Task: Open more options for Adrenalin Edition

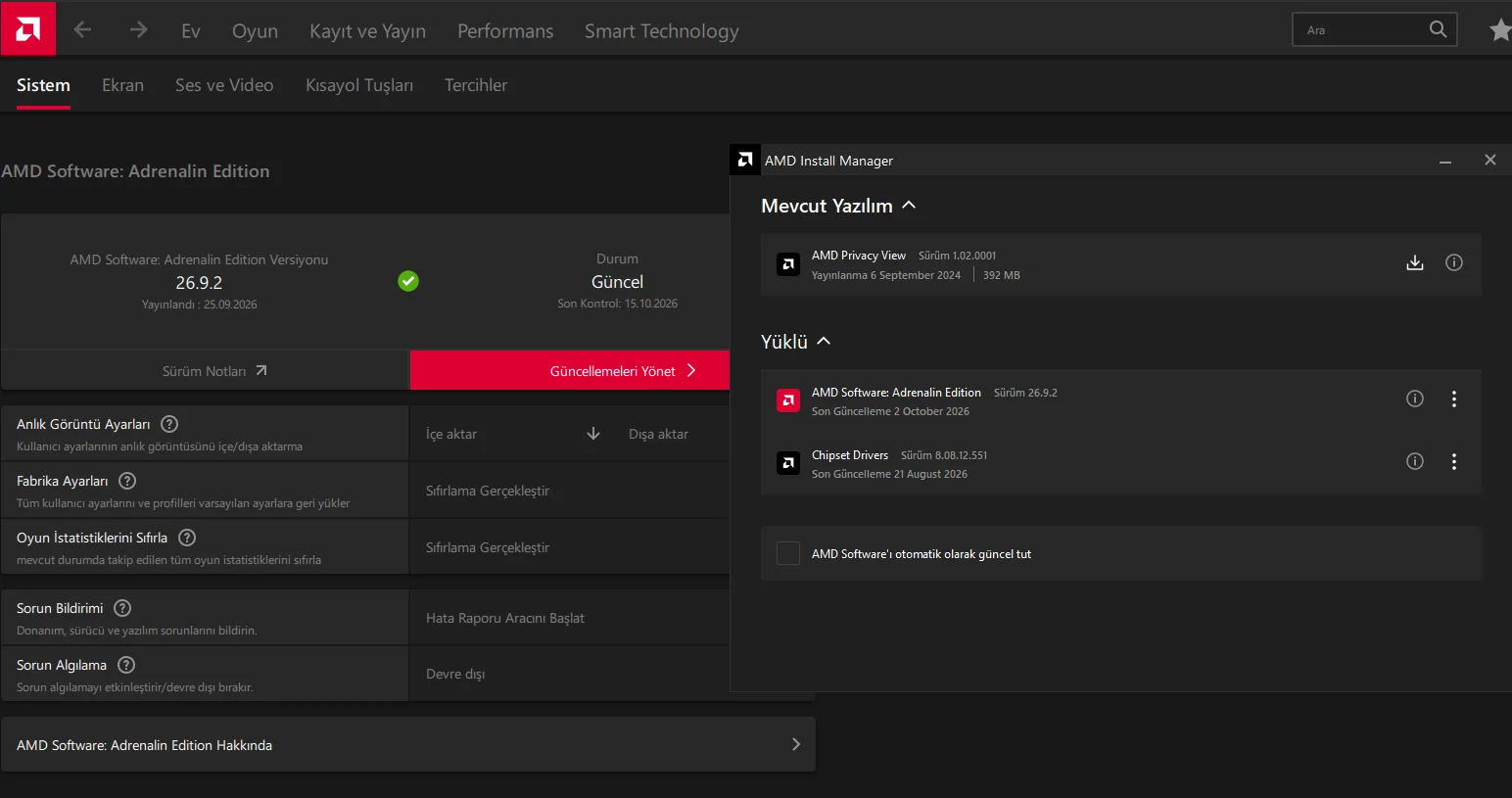Action: [1454, 399]
